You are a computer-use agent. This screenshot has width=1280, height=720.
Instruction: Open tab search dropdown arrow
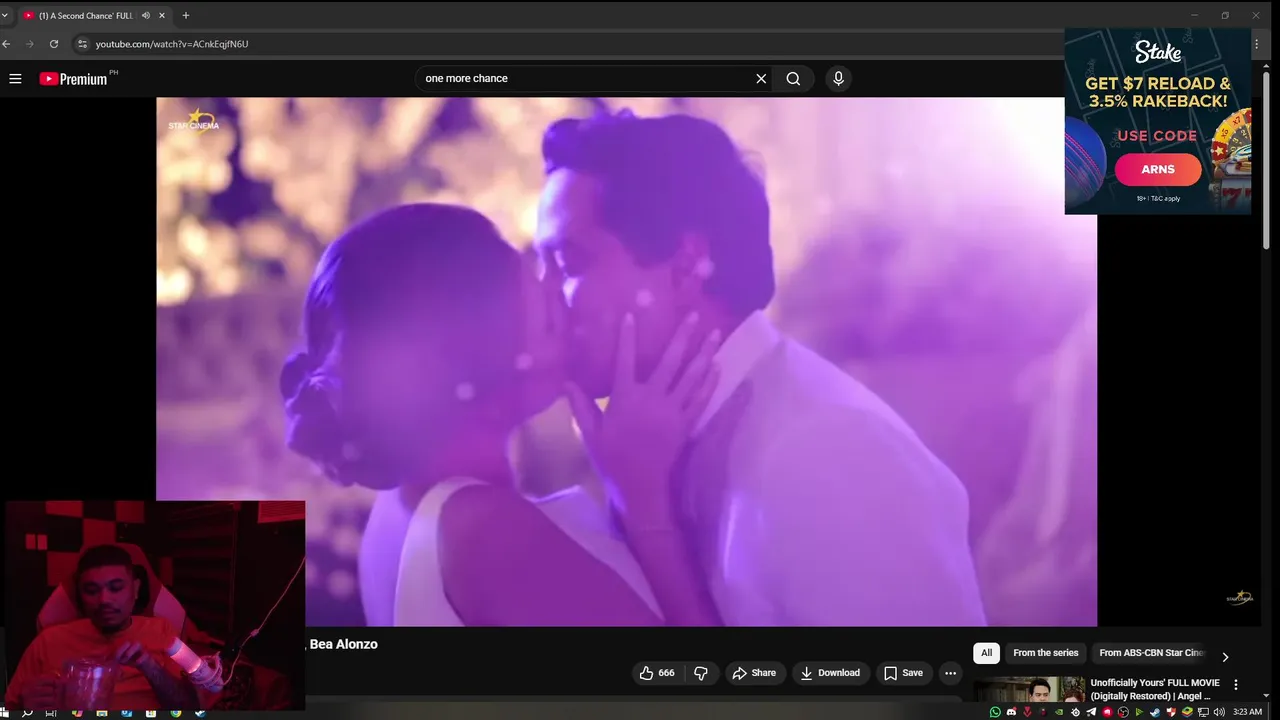(5, 15)
